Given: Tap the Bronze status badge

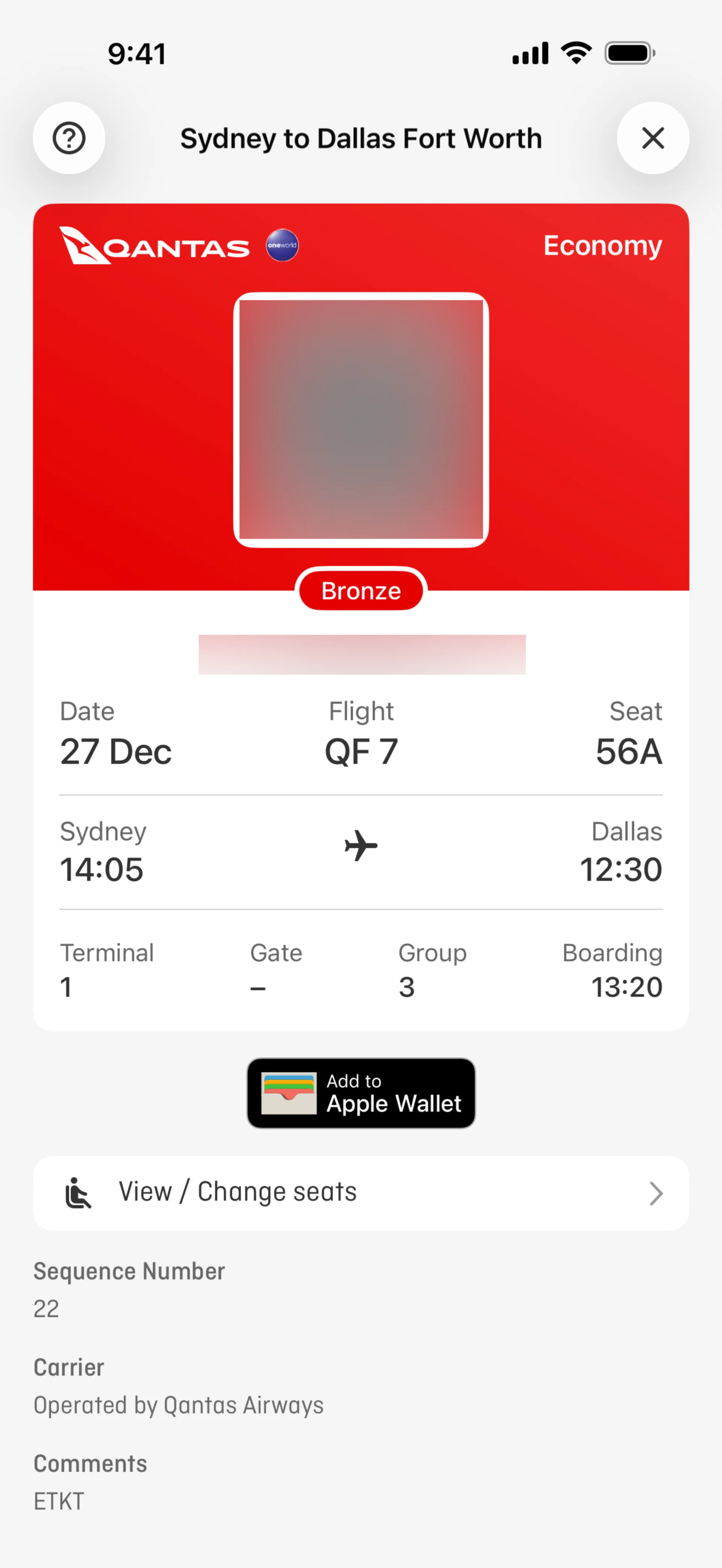Looking at the screenshot, I should click(361, 590).
